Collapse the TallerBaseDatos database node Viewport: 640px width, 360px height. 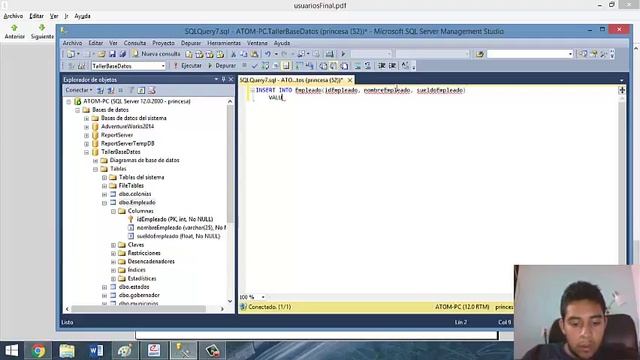[87, 152]
